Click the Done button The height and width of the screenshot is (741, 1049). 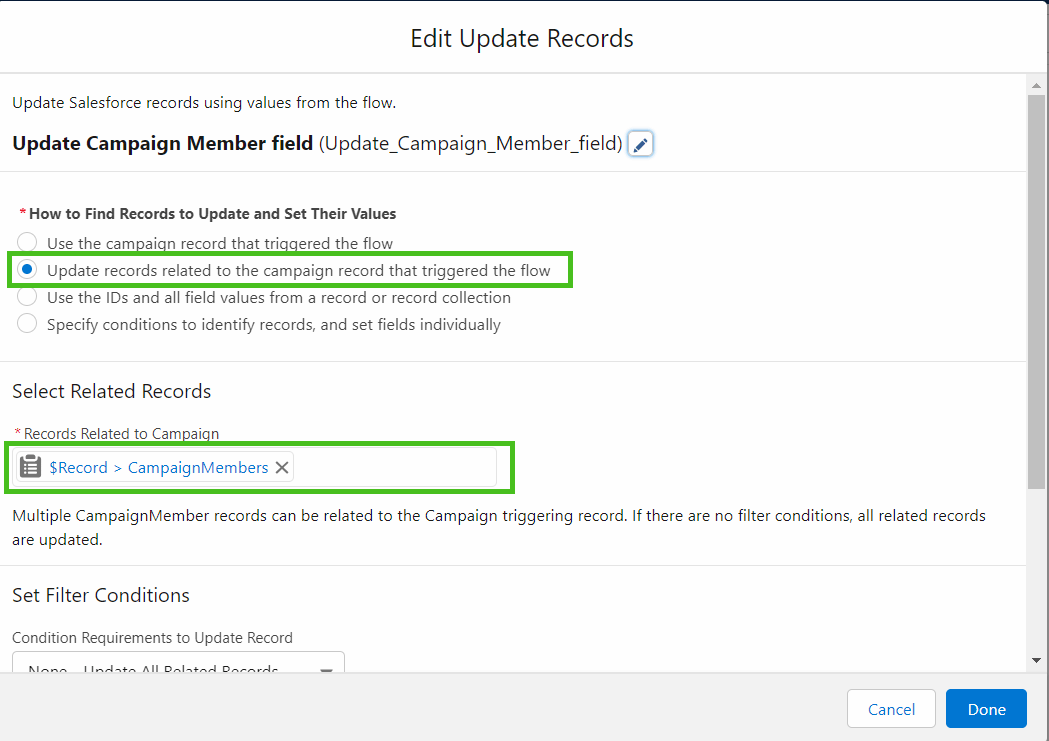click(x=986, y=708)
